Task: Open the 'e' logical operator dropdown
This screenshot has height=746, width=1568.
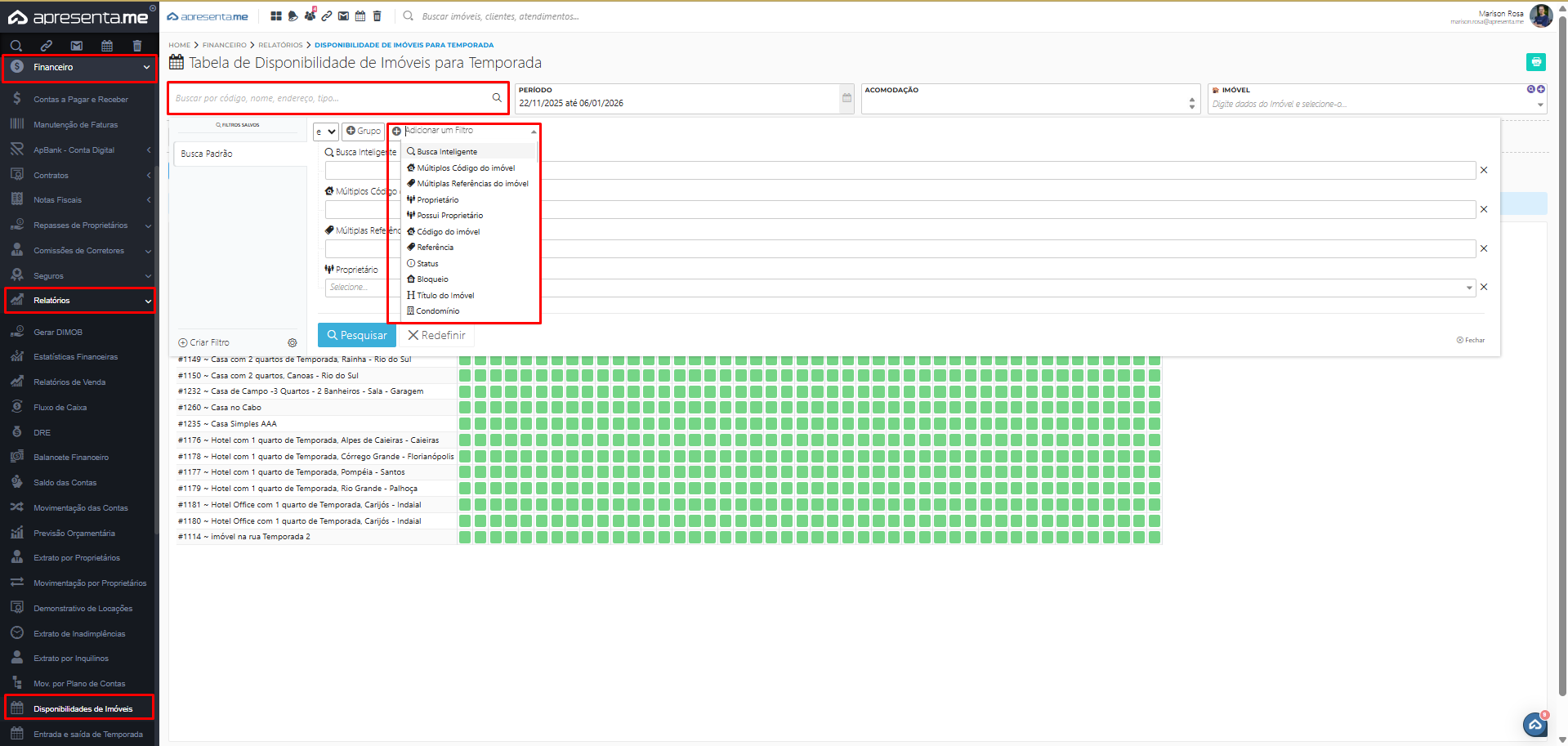Action: (325, 132)
